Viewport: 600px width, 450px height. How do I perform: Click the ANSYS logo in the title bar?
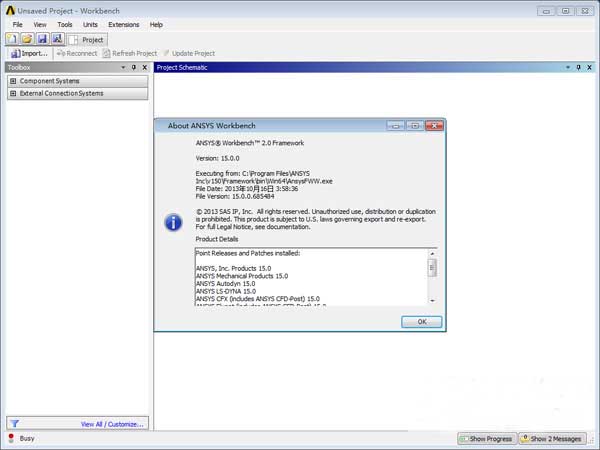tap(10, 11)
